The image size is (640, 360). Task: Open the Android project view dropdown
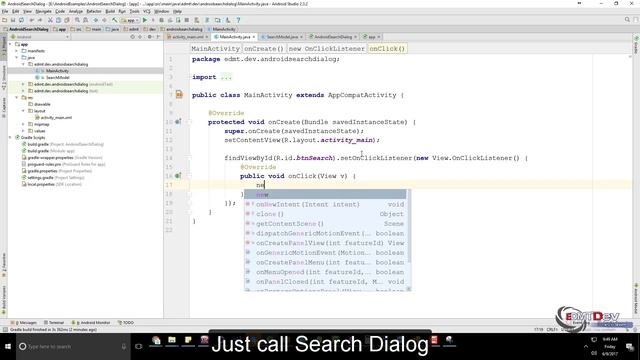[40, 37]
